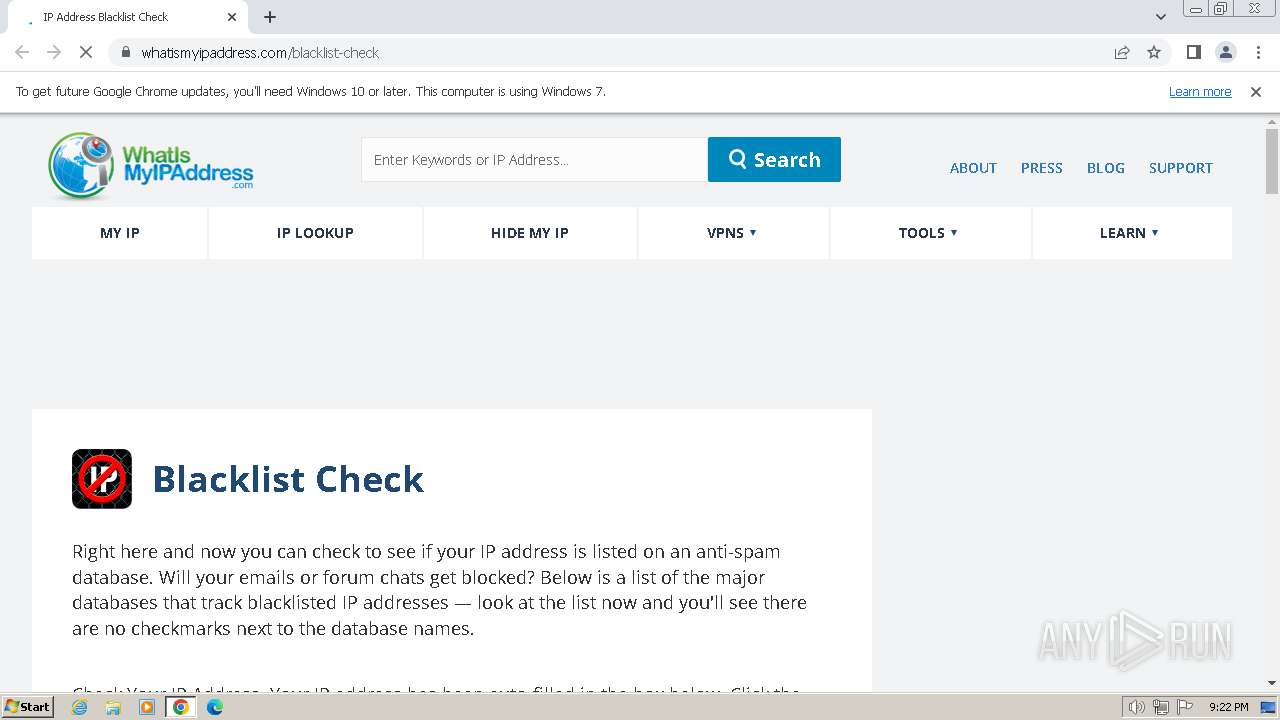Bookmark this page with the star icon
Viewport: 1280px width, 720px height.
pos(1154,52)
